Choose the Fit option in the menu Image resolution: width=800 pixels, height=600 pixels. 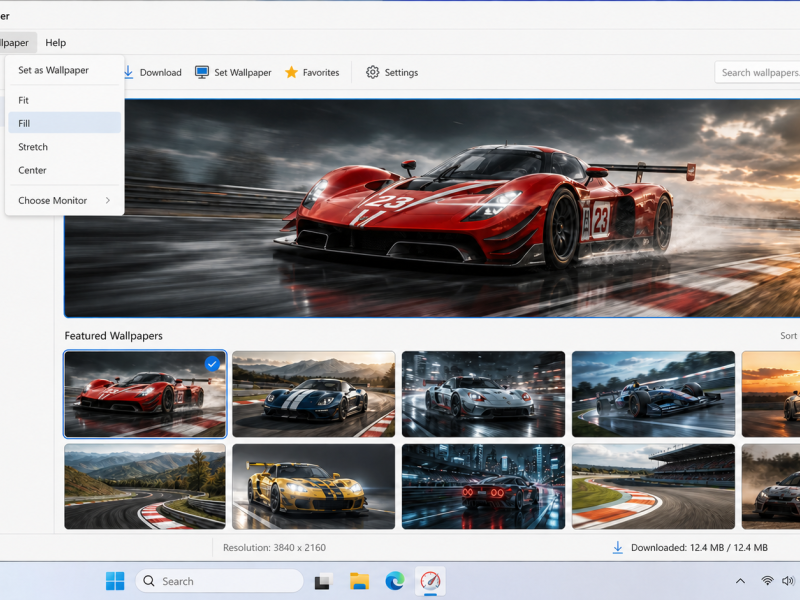65,100
